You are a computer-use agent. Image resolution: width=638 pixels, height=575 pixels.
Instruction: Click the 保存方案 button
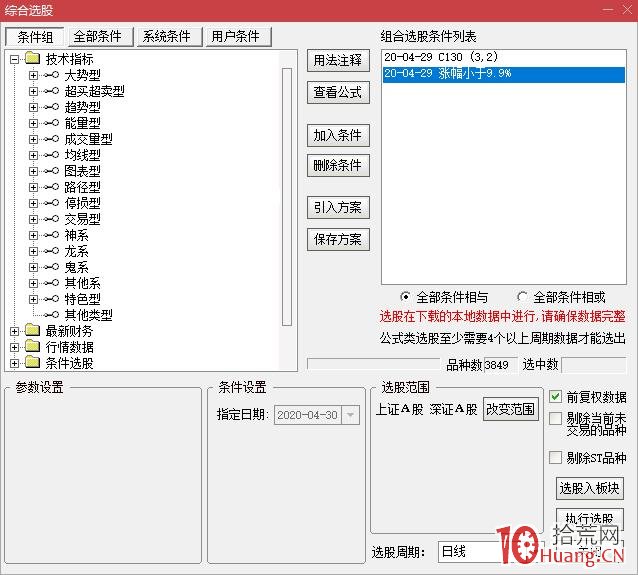(338, 239)
